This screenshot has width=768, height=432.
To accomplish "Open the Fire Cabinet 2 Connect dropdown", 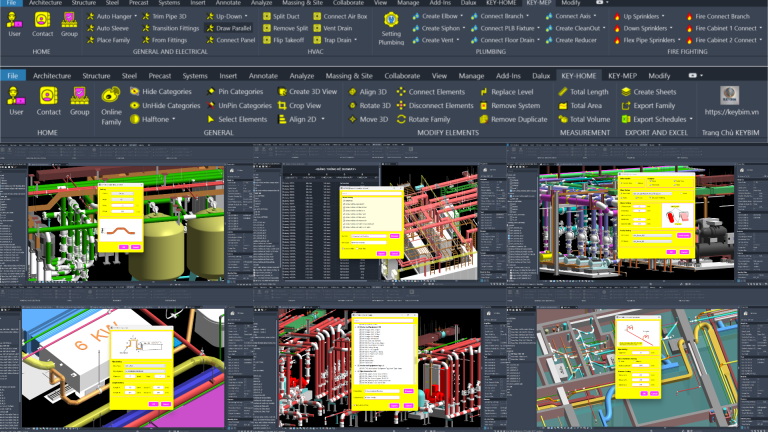I will pos(761,40).
